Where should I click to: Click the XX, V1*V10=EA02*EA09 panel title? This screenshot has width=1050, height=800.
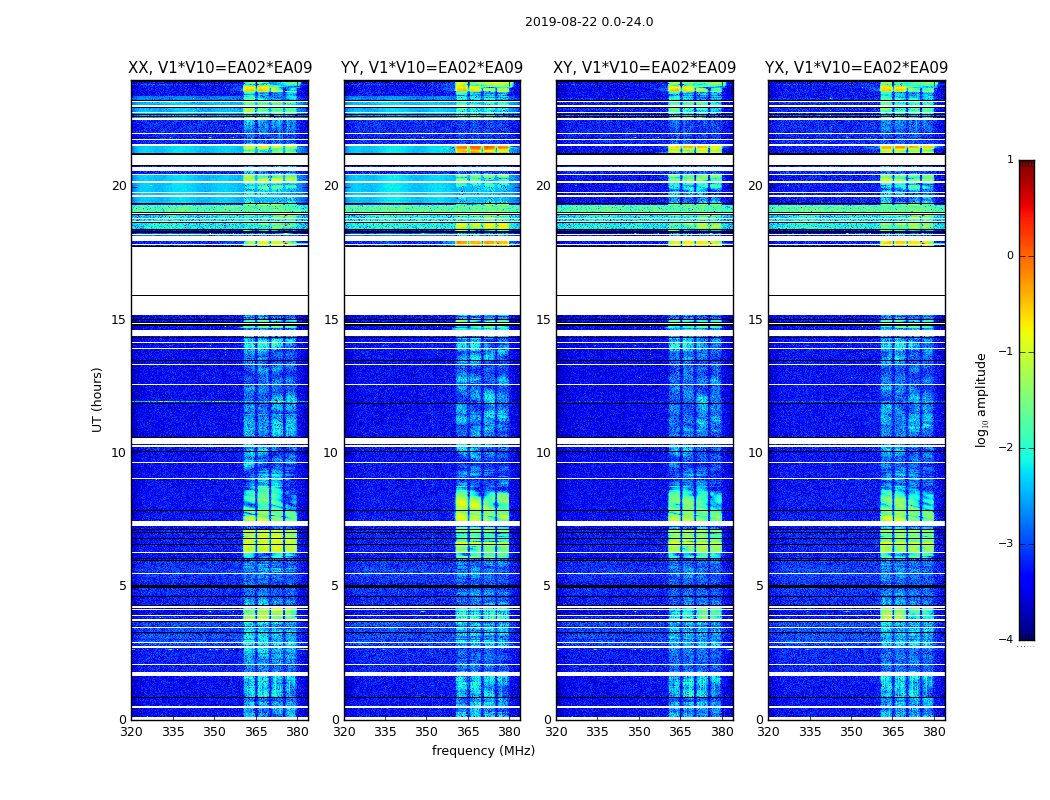point(220,68)
